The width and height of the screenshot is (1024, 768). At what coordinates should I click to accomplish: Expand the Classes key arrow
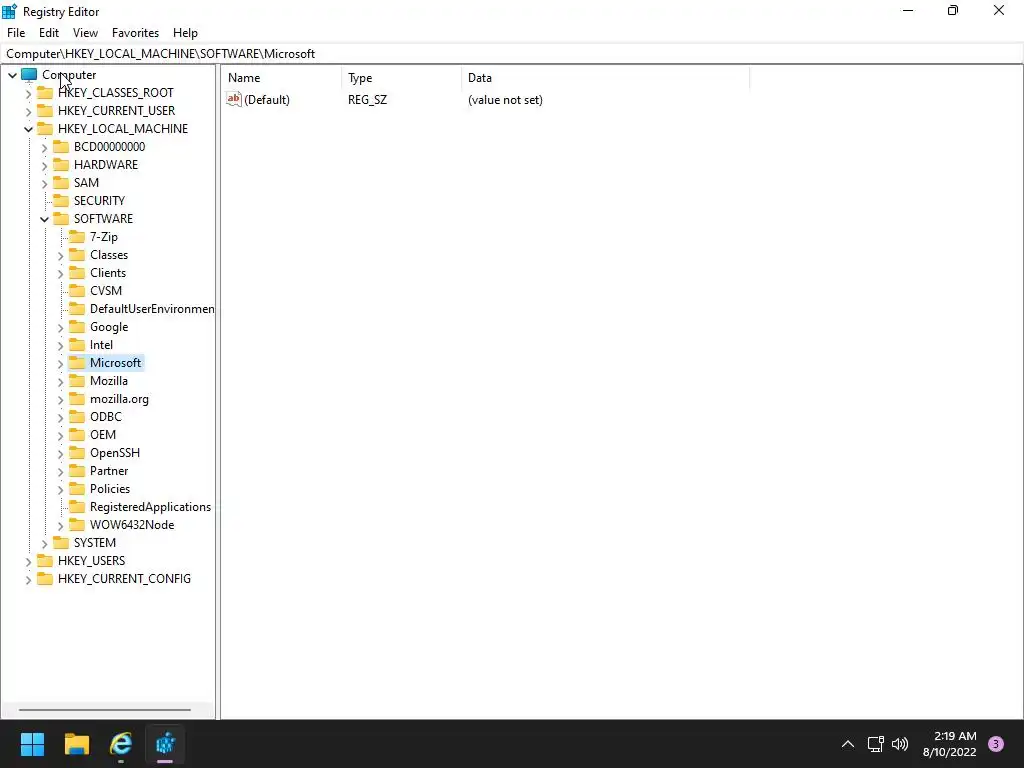pos(60,255)
